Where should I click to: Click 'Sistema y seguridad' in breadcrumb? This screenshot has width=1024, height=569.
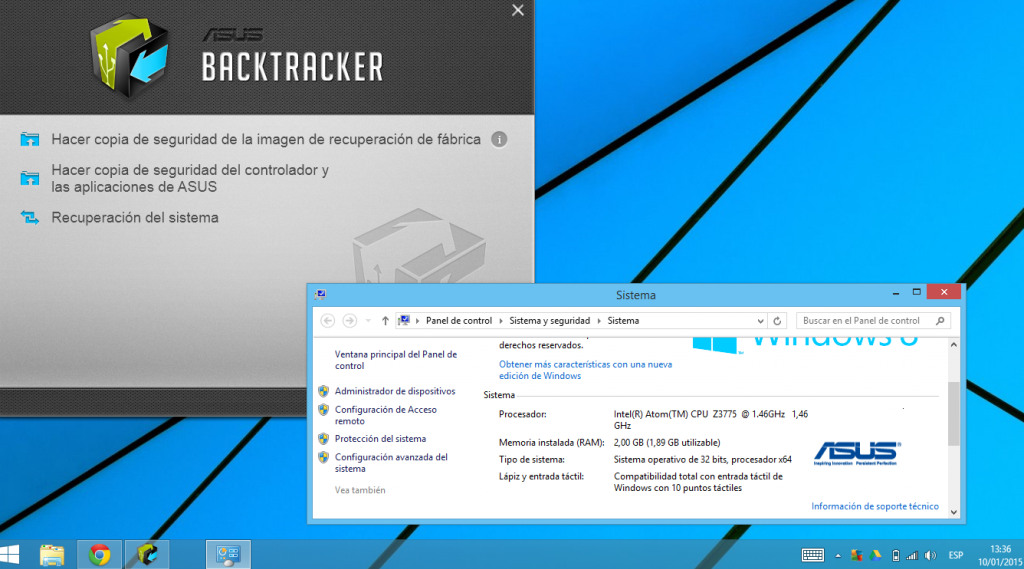[550, 321]
